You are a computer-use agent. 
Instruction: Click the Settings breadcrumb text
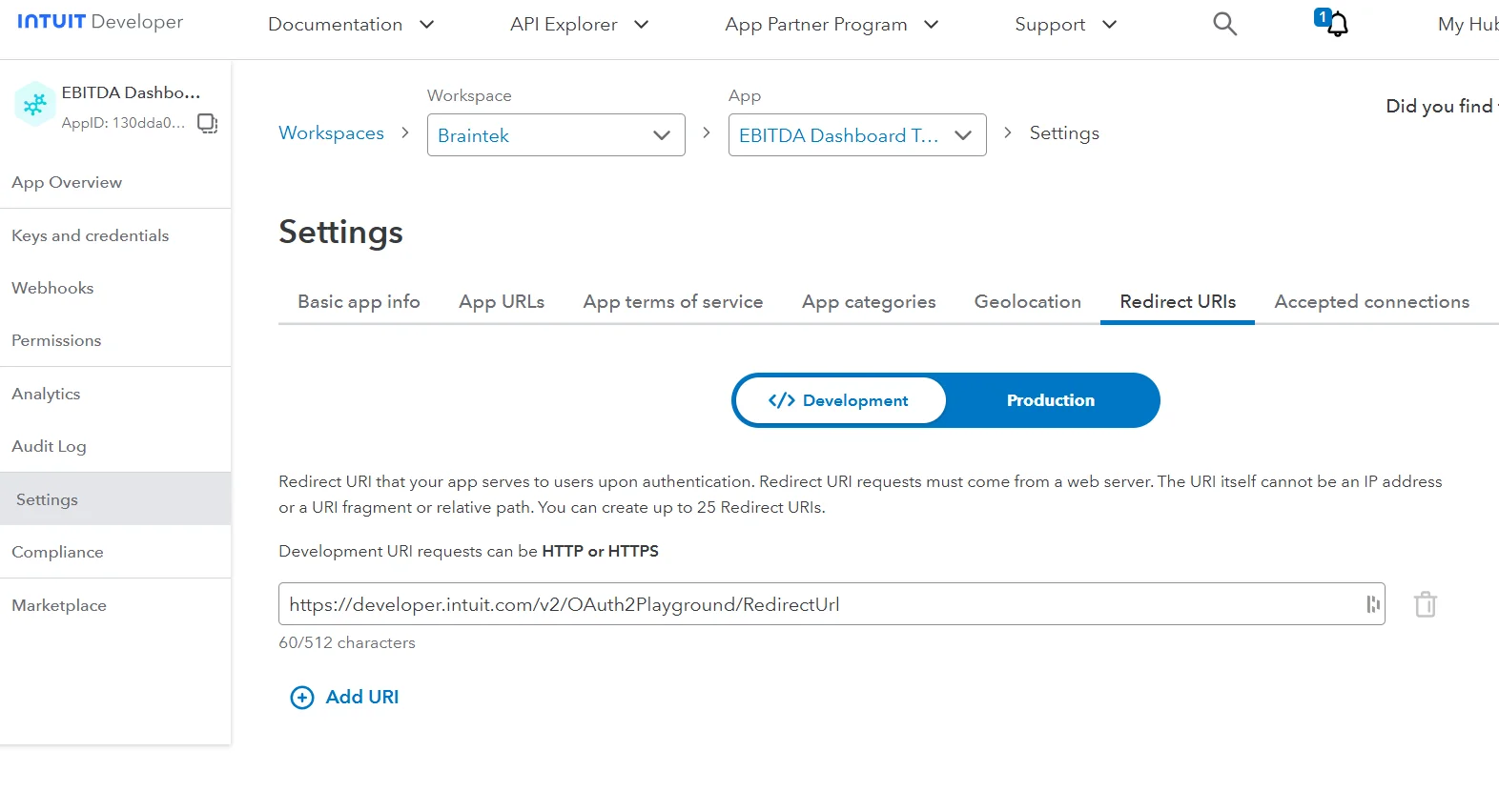[1064, 133]
